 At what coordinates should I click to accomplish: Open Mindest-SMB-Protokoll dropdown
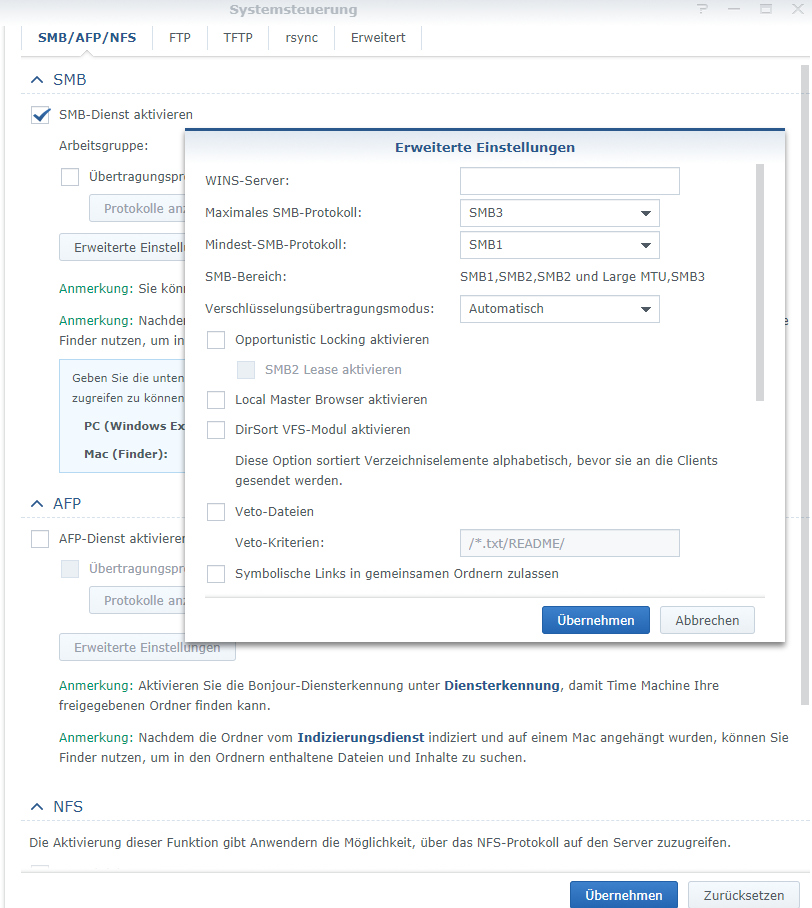559,245
